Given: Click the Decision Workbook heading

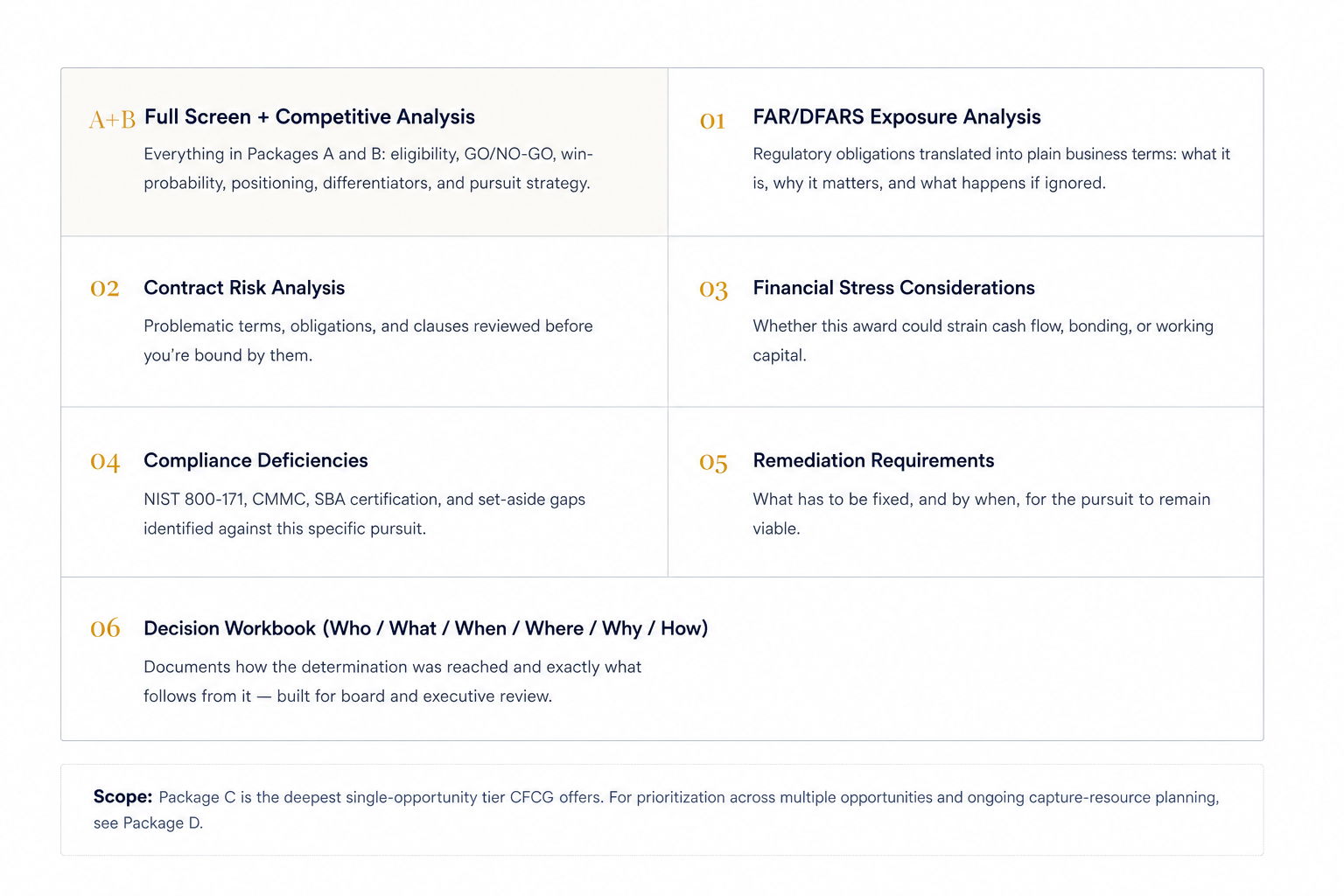Looking at the screenshot, I should tap(426, 628).
